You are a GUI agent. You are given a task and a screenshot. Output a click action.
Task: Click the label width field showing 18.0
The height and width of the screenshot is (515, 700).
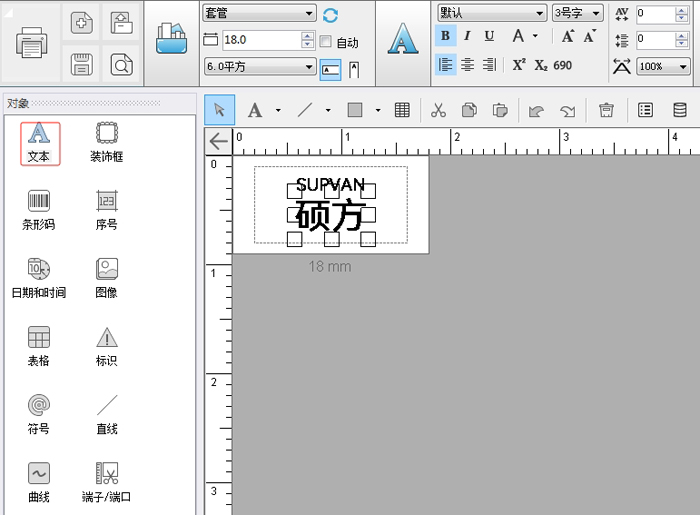(x=260, y=40)
